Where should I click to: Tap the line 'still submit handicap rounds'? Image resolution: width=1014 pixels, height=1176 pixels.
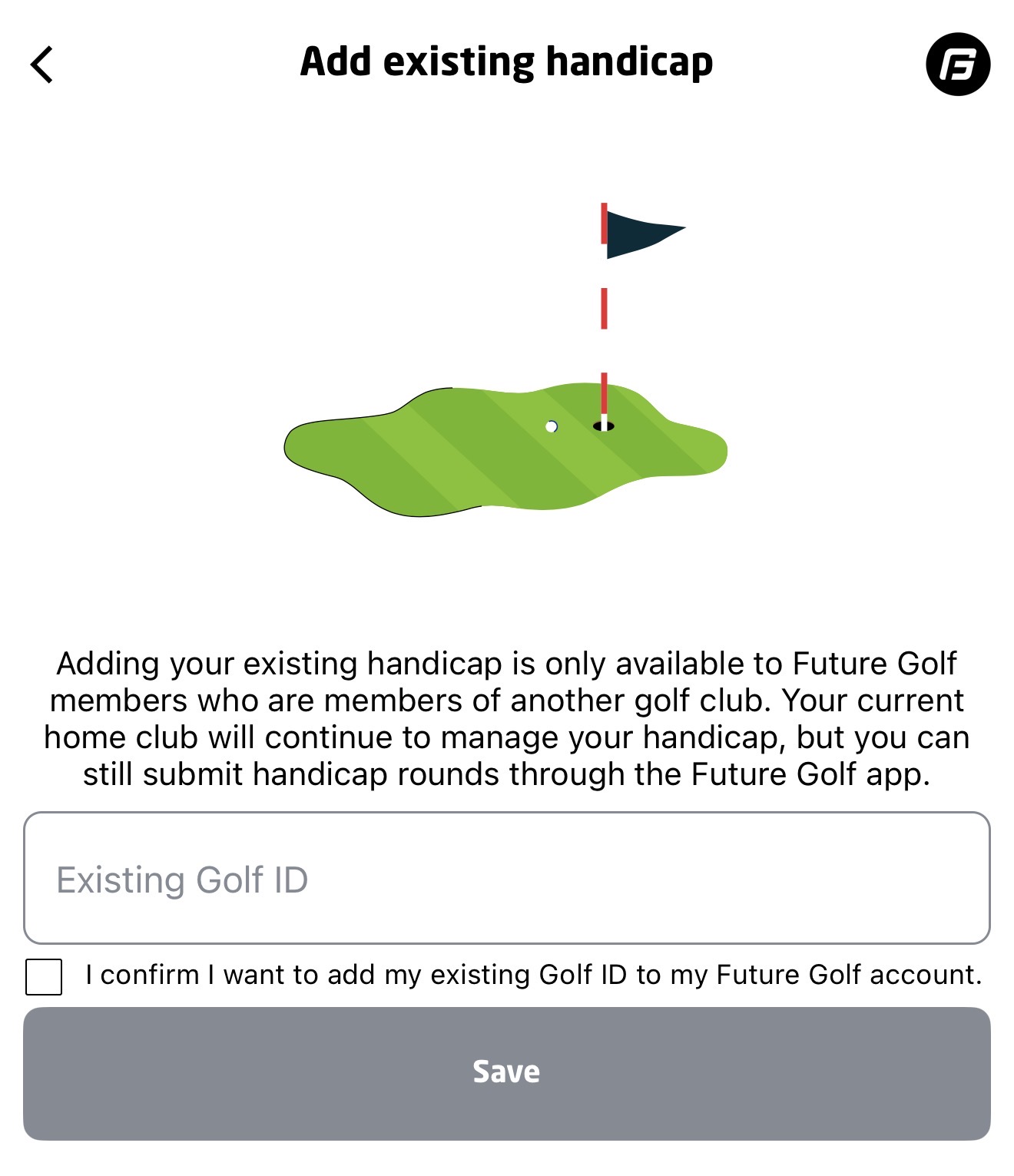(x=507, y=774)
